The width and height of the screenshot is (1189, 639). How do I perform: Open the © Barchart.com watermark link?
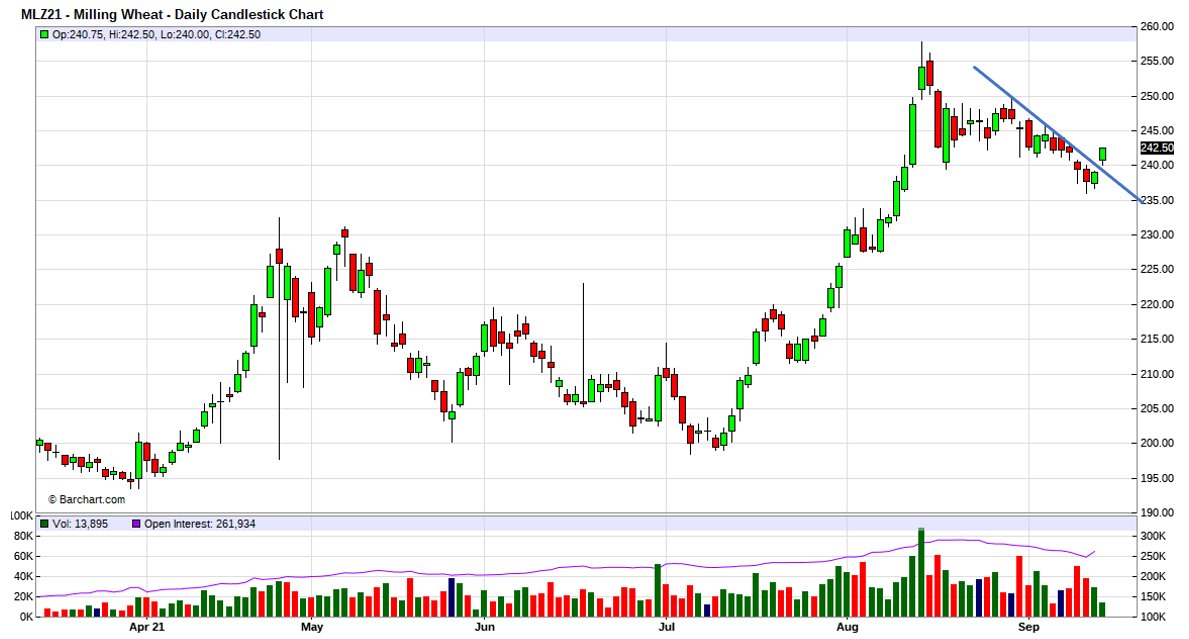[x=86, y=499]
